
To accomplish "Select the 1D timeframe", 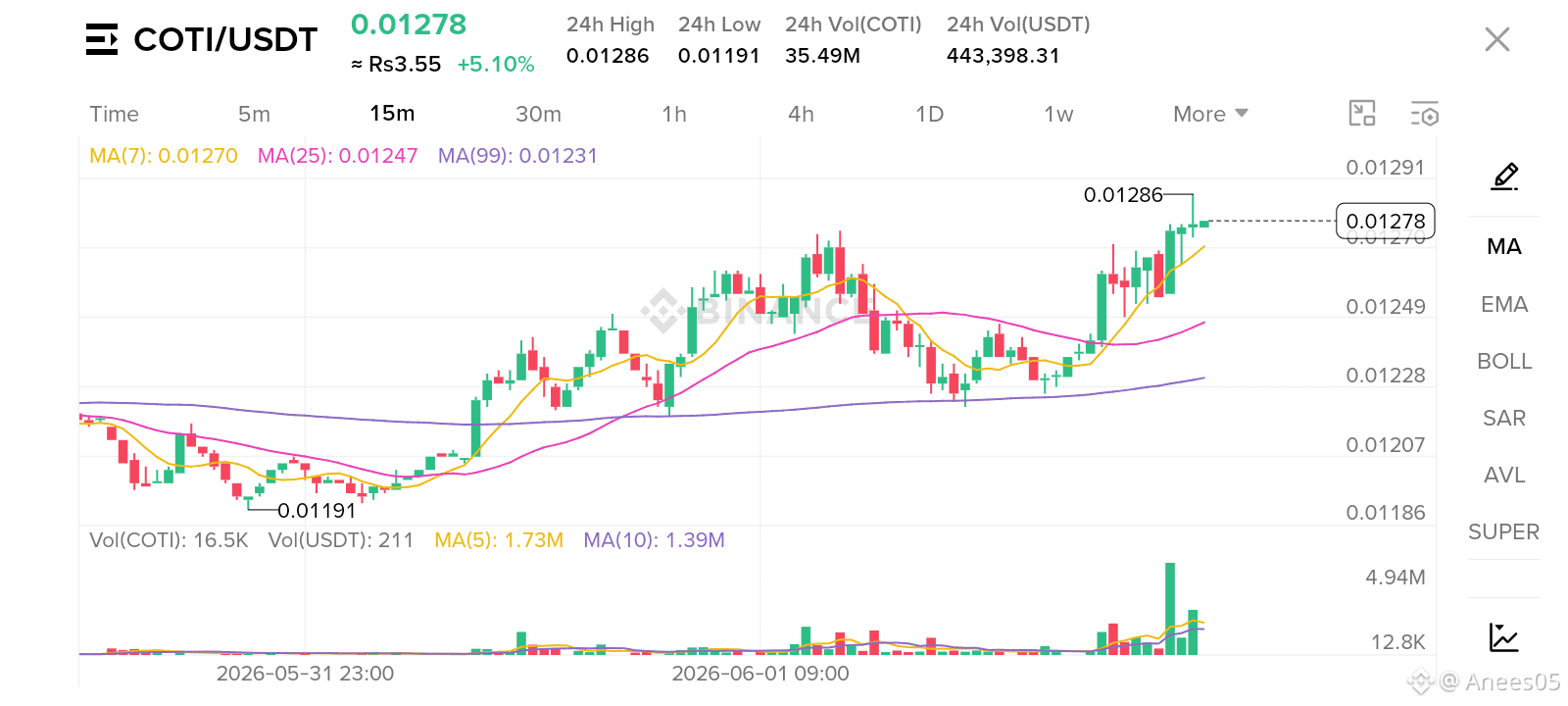I will coord(929,114).
